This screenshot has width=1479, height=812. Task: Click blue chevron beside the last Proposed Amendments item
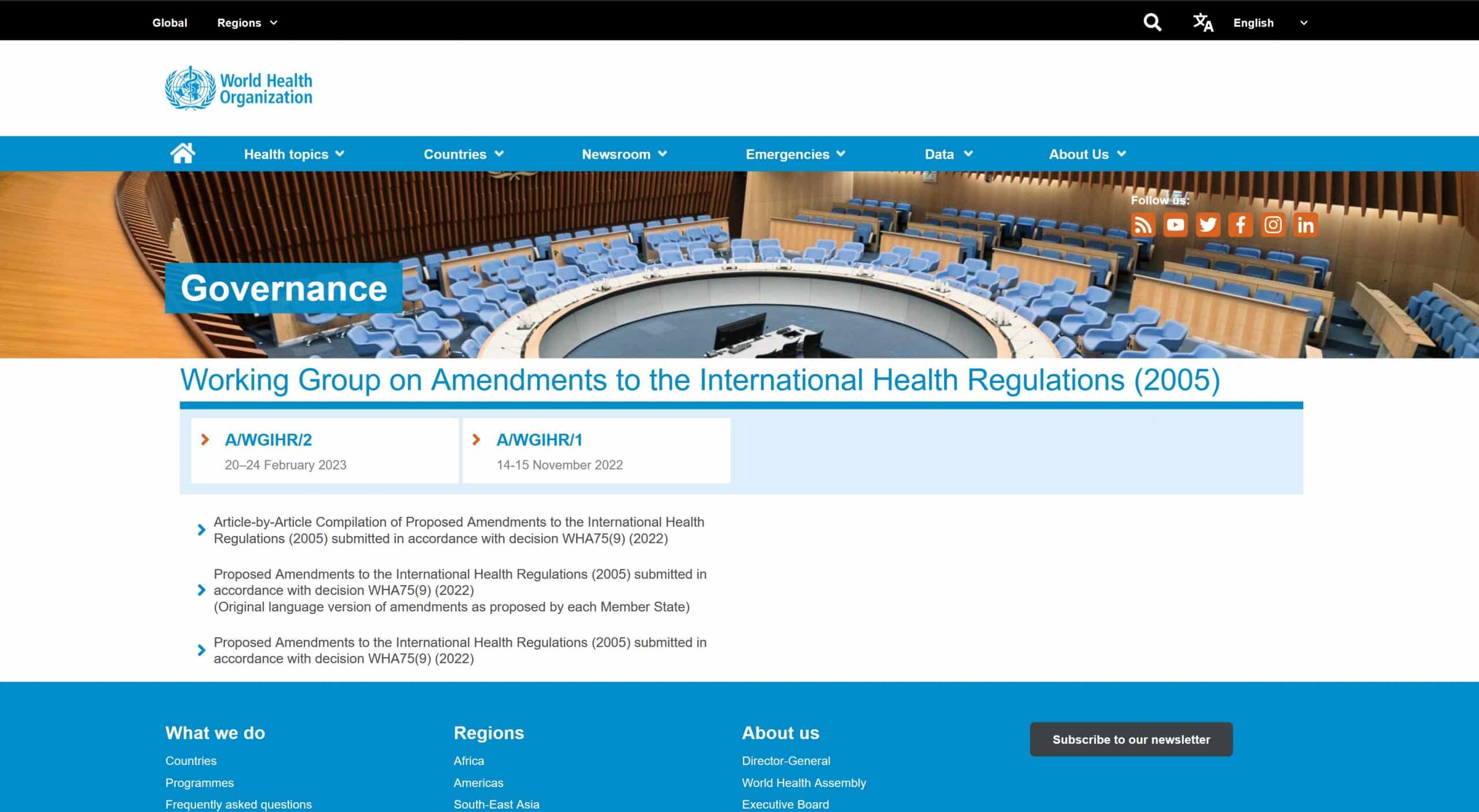click(x=201, y=650)
